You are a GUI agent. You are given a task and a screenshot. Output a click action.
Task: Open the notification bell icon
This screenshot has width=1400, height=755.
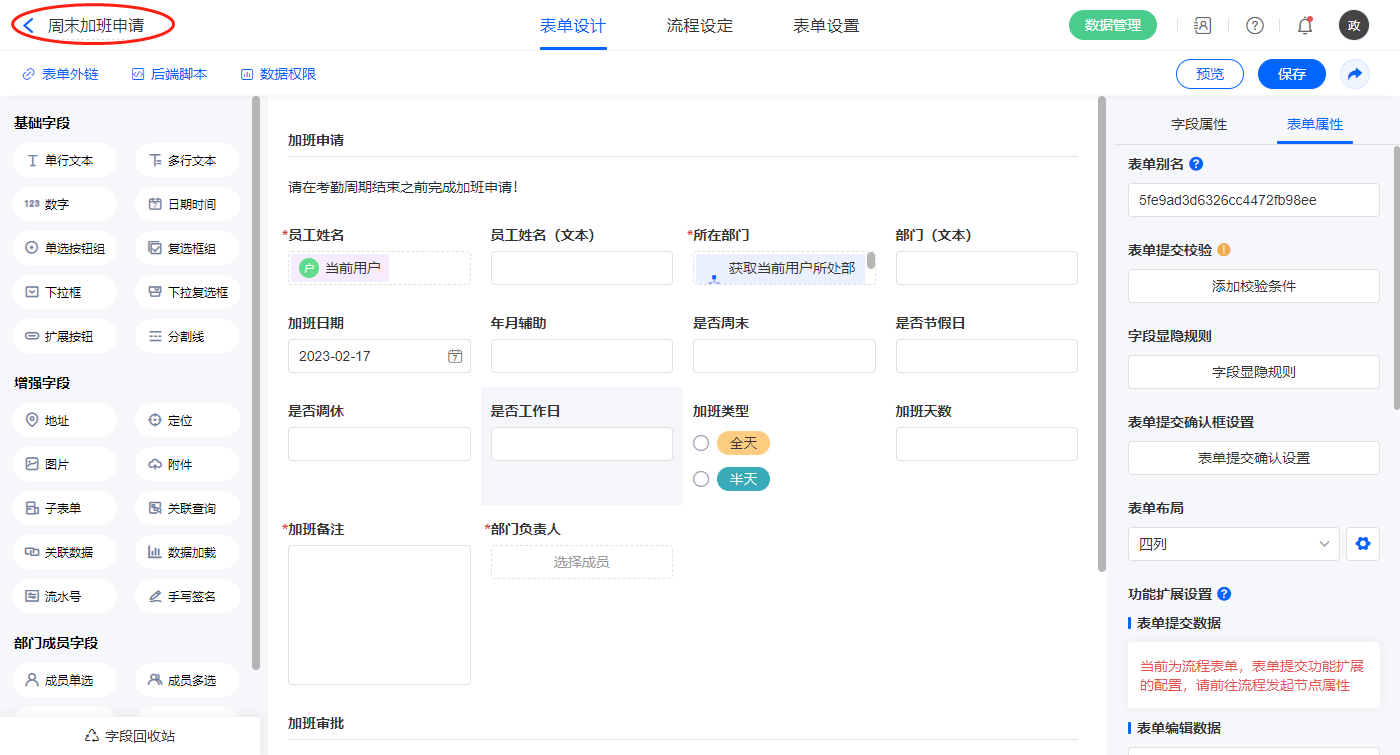click(1305, 26)
